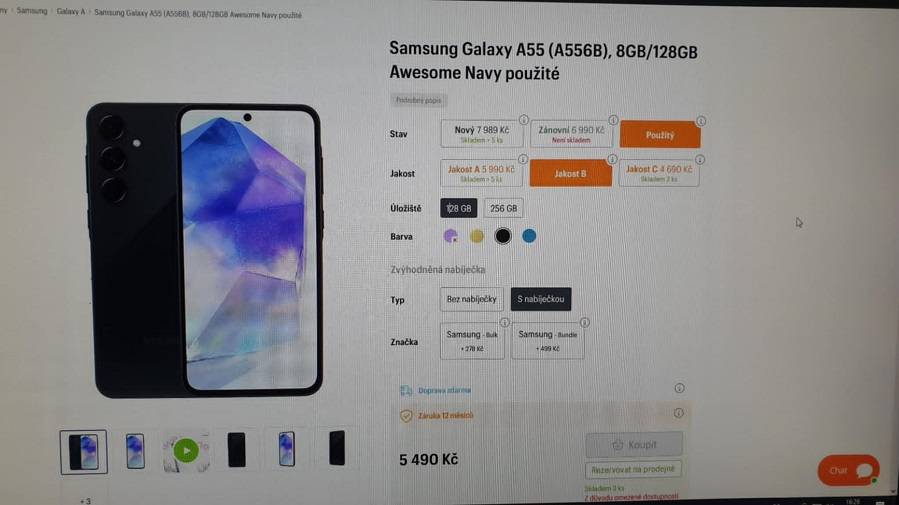
Task: Open Samsung breadcrumb link
Action: [32, 11]
